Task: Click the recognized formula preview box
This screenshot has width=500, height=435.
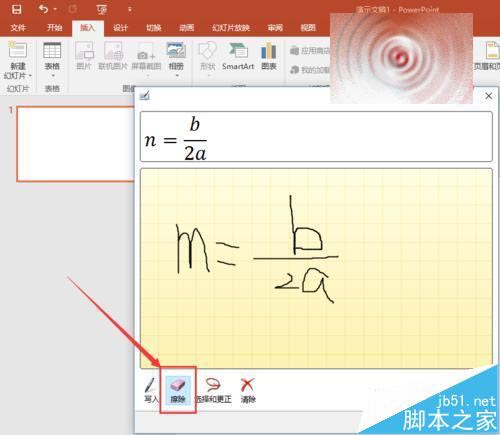Action: [x=316, y=137]
